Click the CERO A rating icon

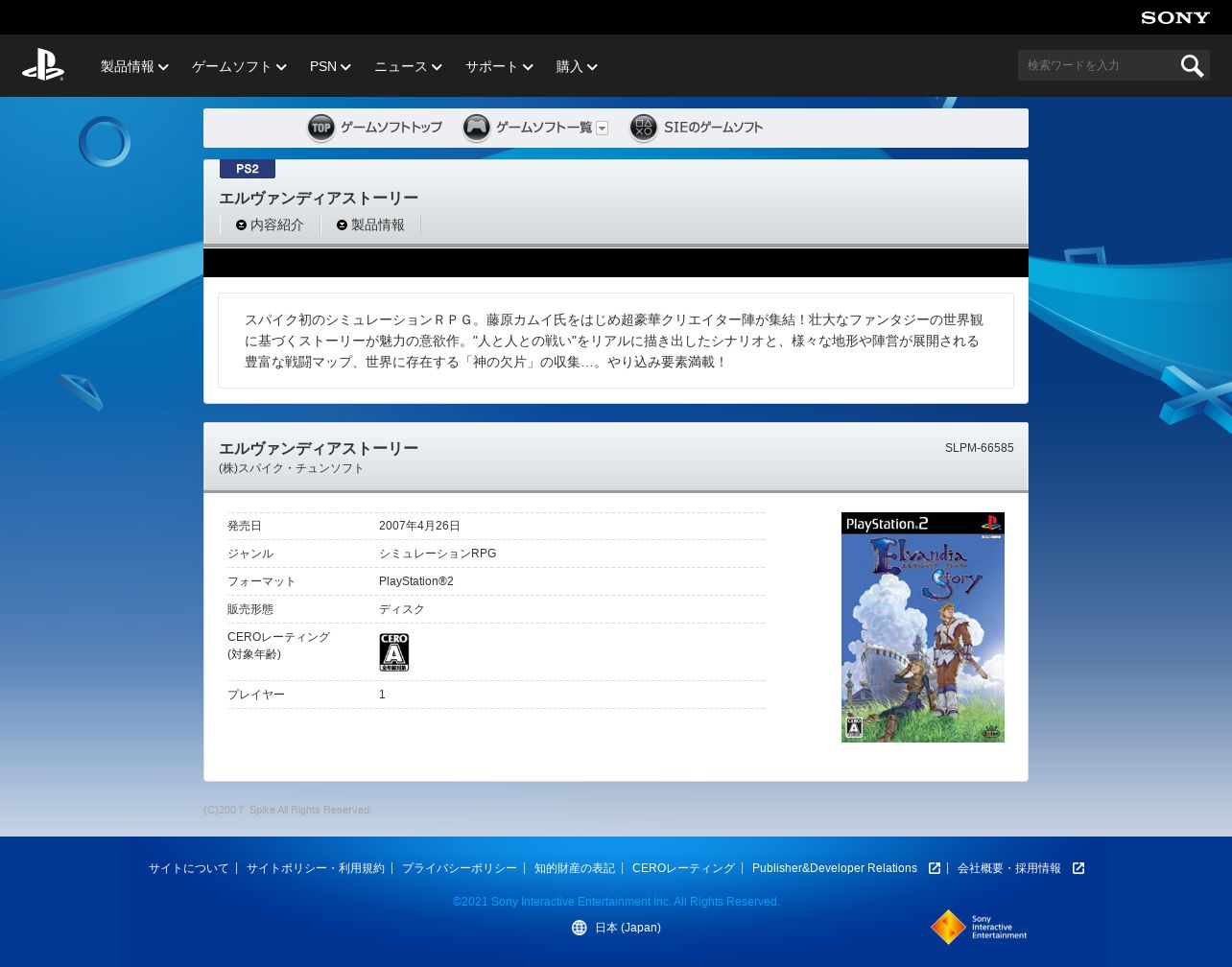pos(393,652)
